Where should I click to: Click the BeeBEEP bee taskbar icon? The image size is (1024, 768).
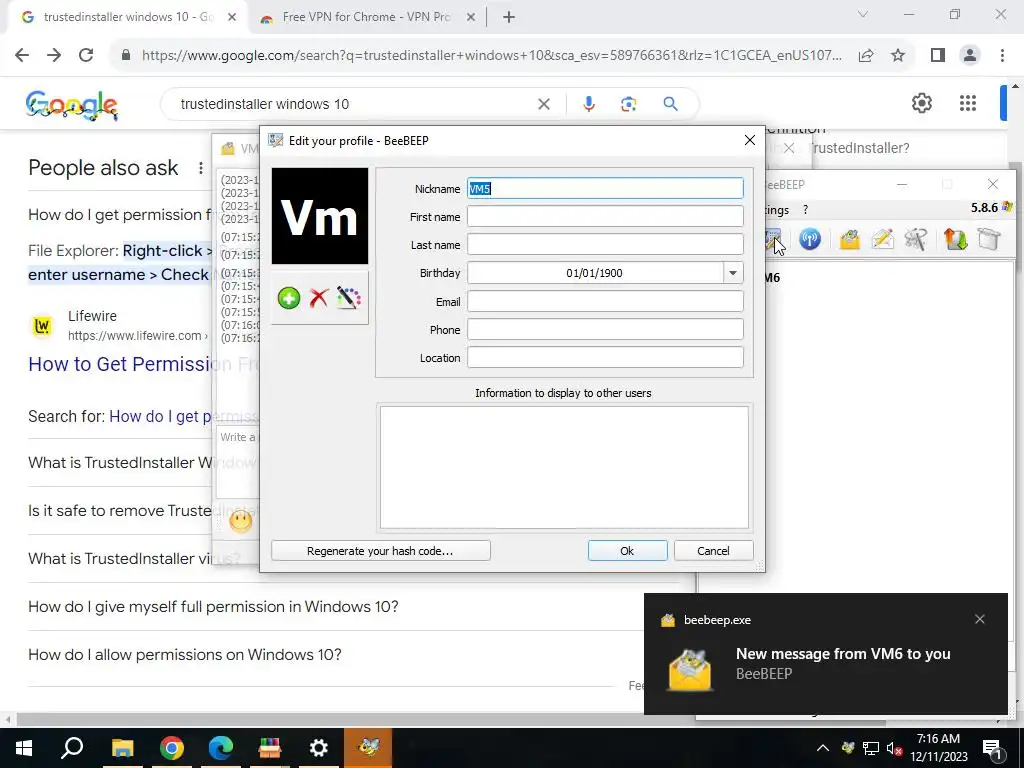368,748
